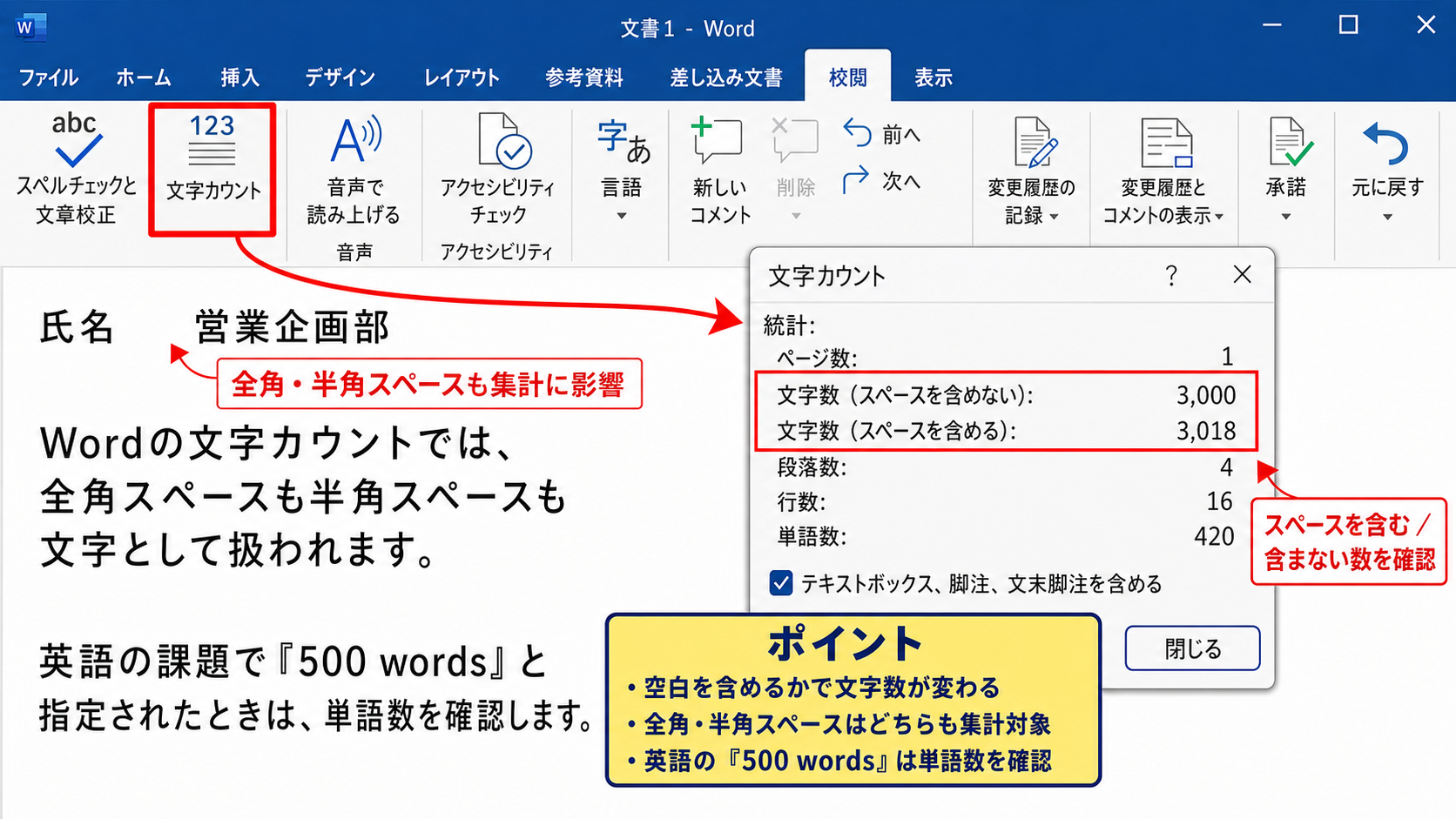Click the 段落数 row value 4
This screenshot has height=819, width=1456.
1226,467
